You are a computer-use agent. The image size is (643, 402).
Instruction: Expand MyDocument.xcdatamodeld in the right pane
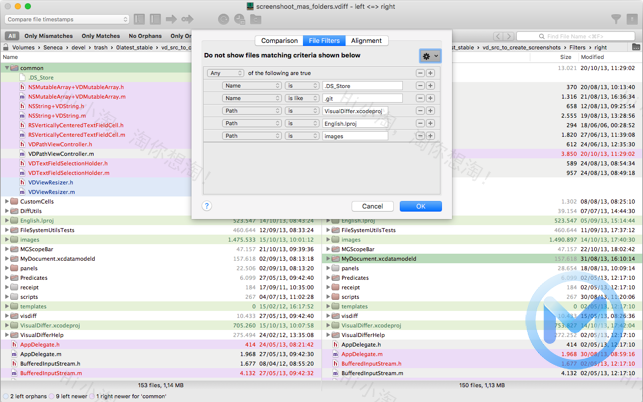328,259
